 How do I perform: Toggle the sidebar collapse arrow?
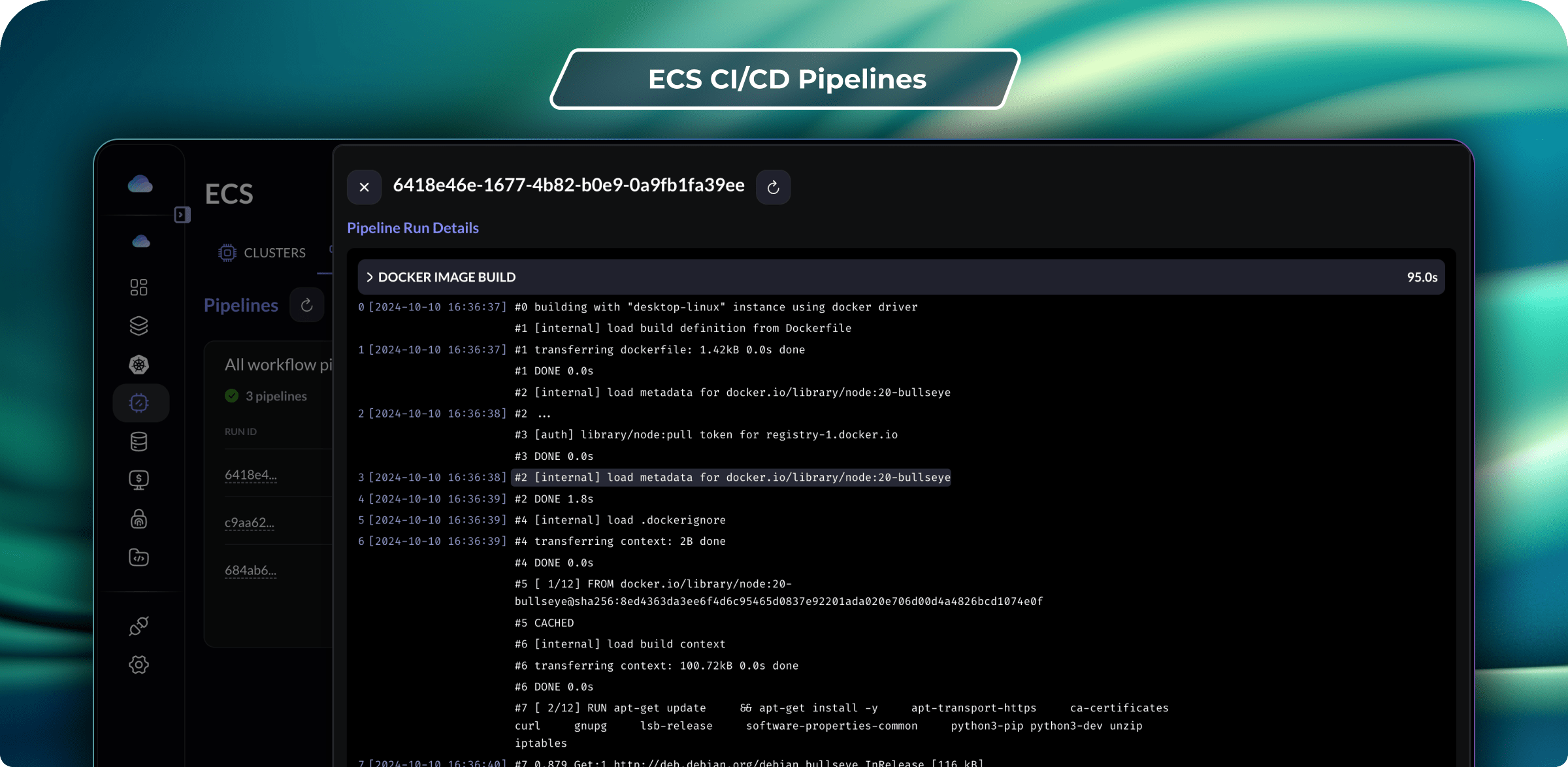182,214
